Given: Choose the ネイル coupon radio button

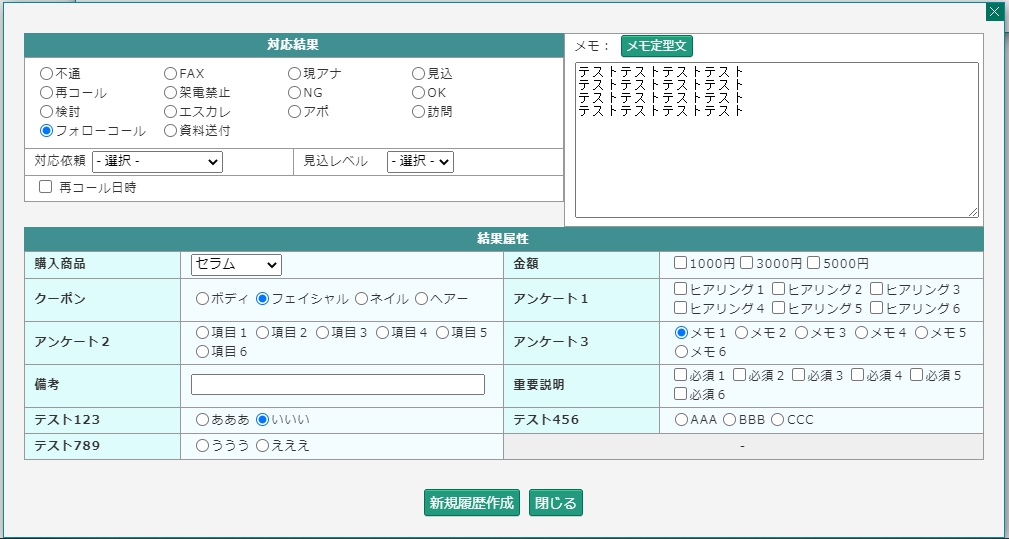Looking at the screenshot, I should pyautogui.click(x=362, y=298).
